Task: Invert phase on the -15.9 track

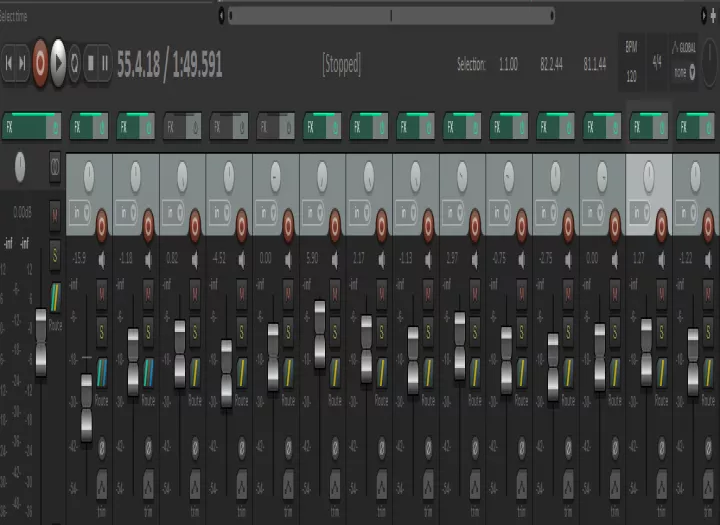Action: pyautogui.click(x=102, y=446)
